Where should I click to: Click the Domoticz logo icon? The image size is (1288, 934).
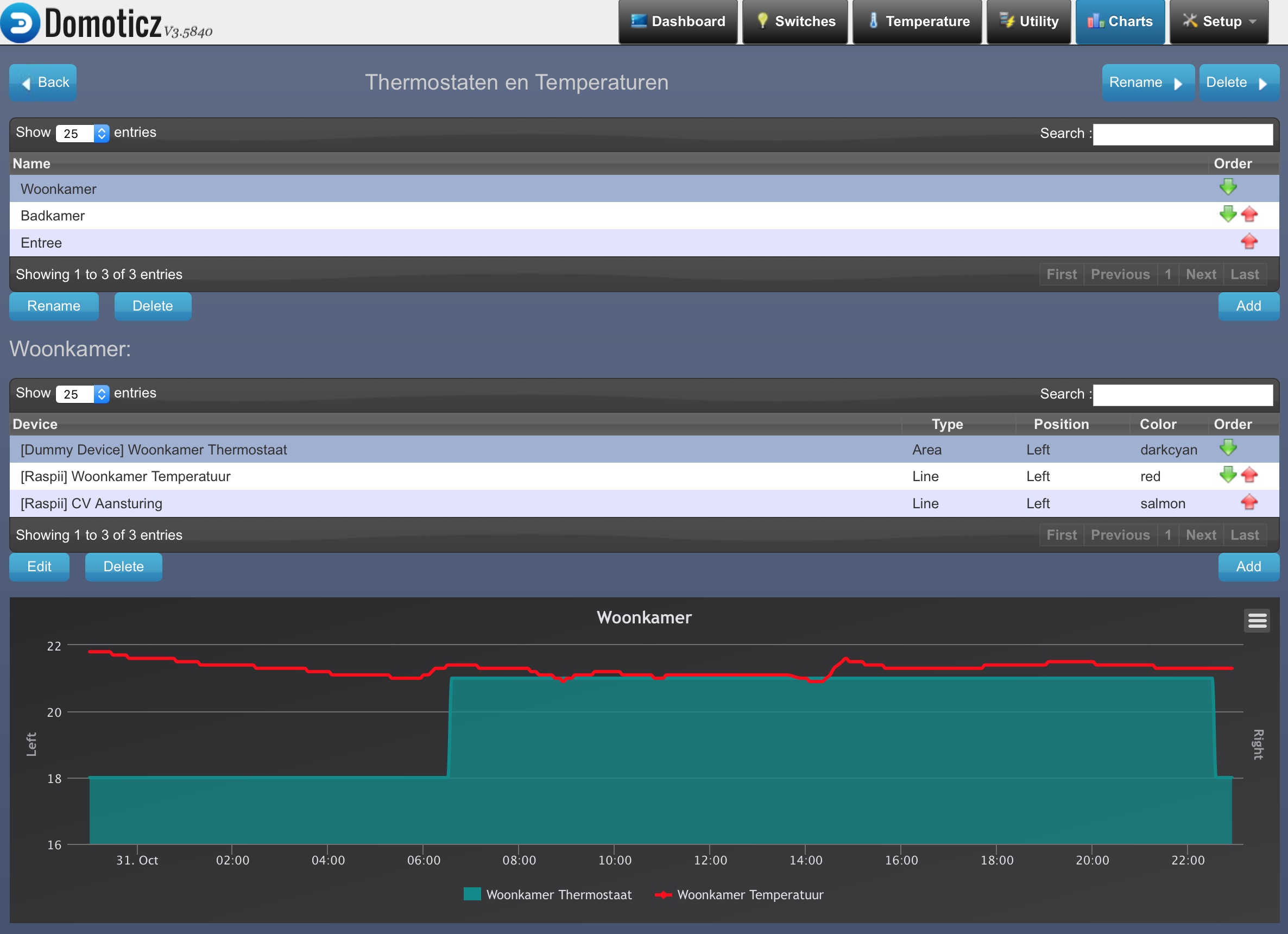pyautogui.click(x=21, y=23)
